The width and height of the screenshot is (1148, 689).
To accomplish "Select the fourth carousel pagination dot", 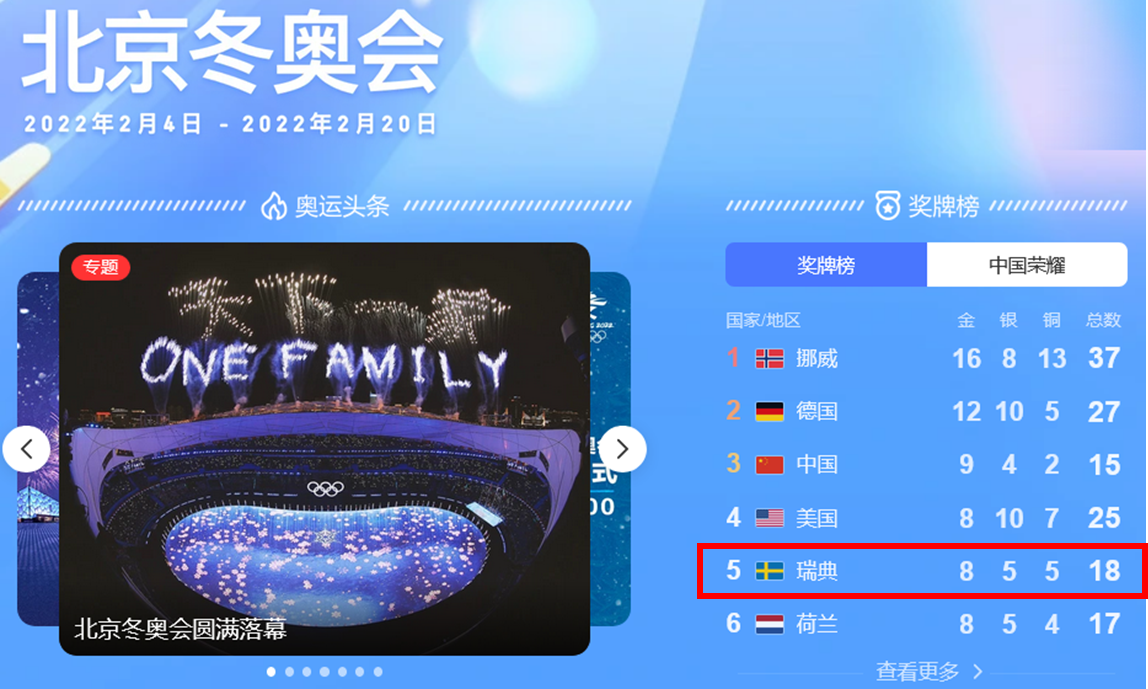I will coord(324,671).
